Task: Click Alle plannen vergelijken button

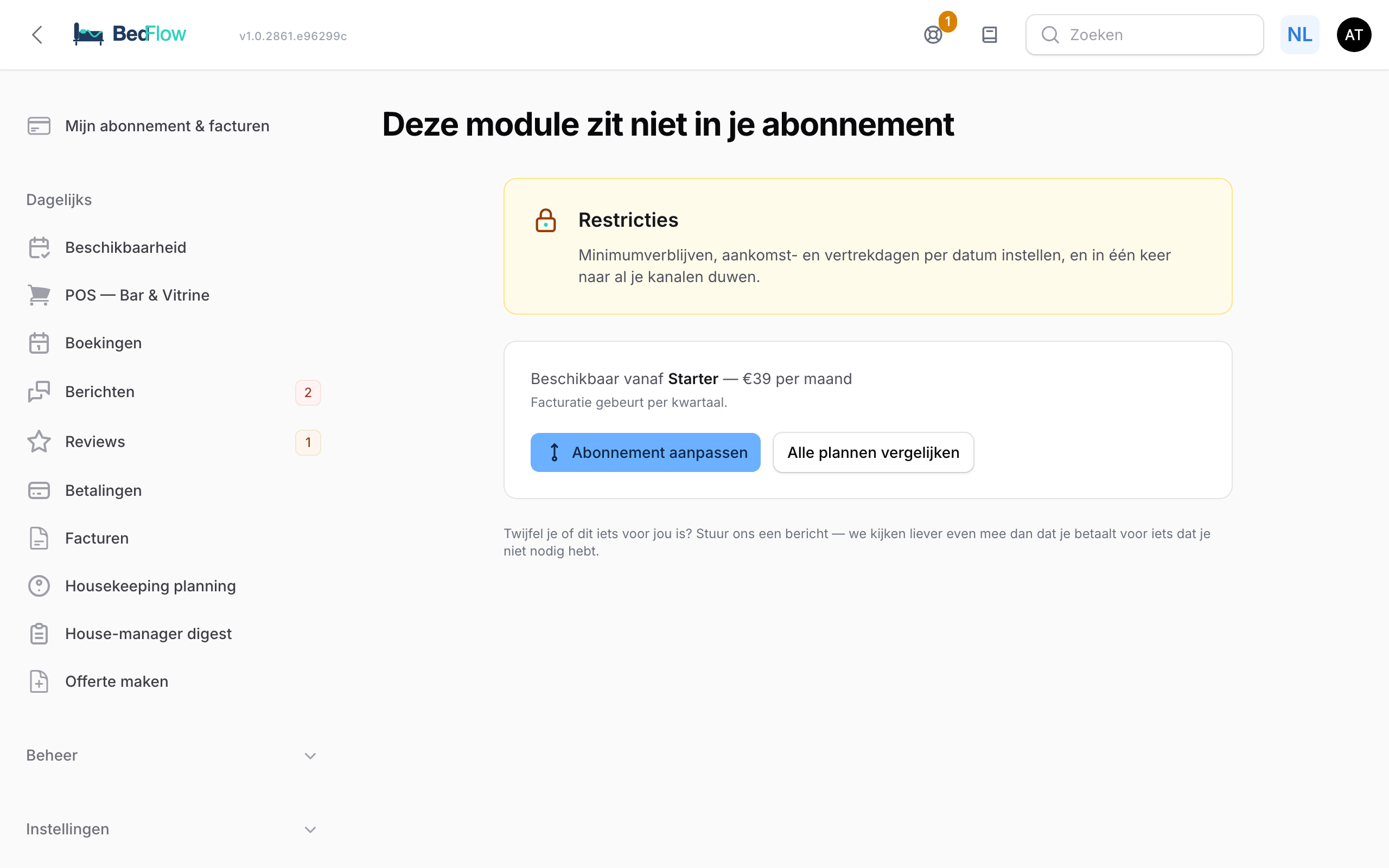Action: (873, 452)
